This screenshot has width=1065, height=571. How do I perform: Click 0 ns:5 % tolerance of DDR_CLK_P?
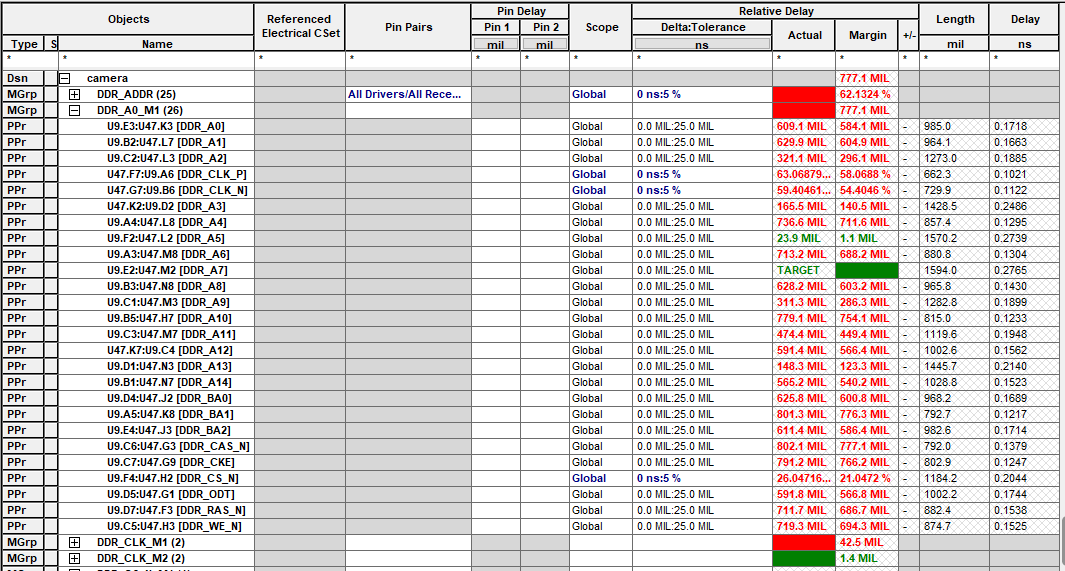658,174
